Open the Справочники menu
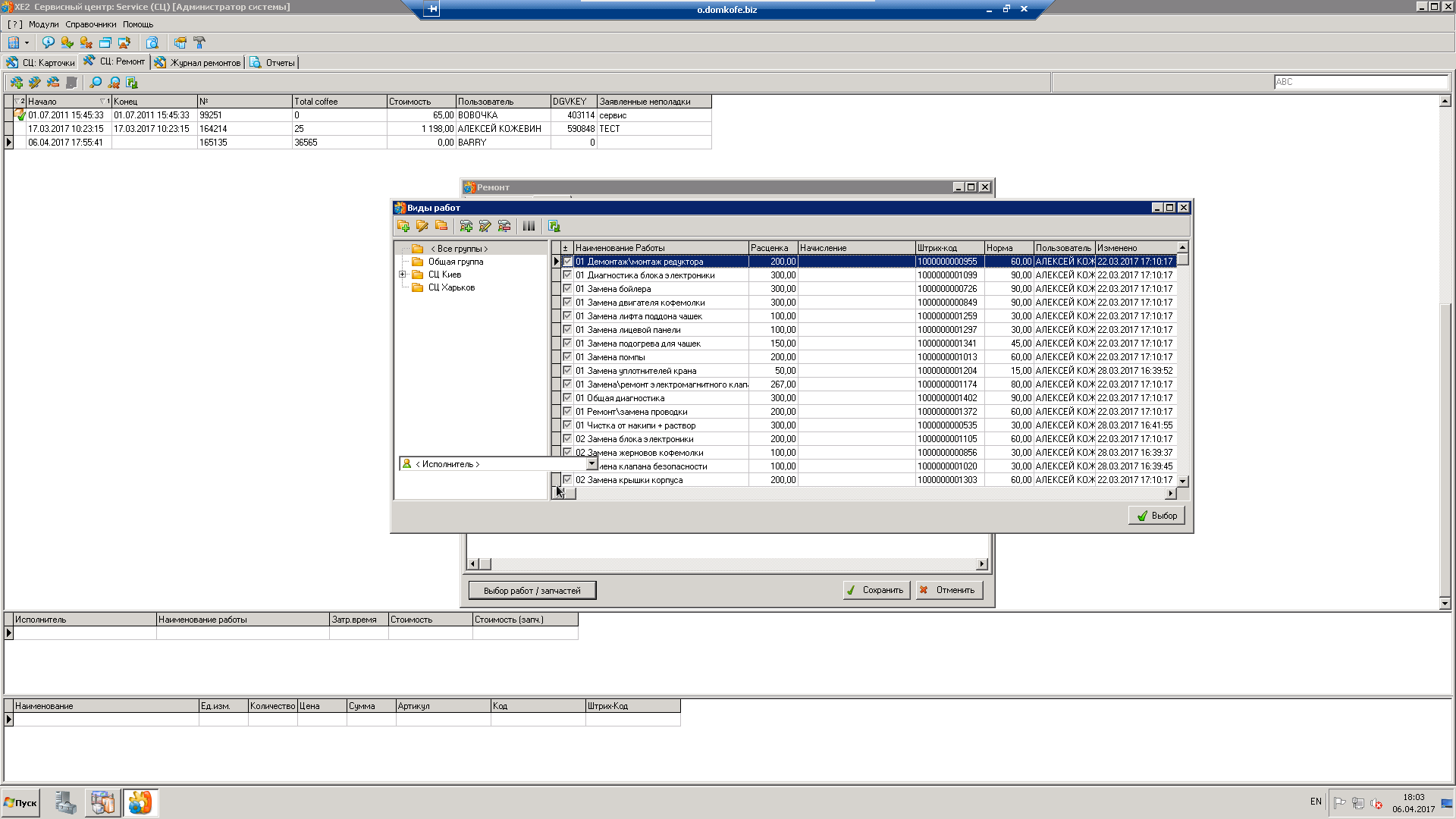Viewport: 1456px width, 819px height. click(x=90, y=24)
